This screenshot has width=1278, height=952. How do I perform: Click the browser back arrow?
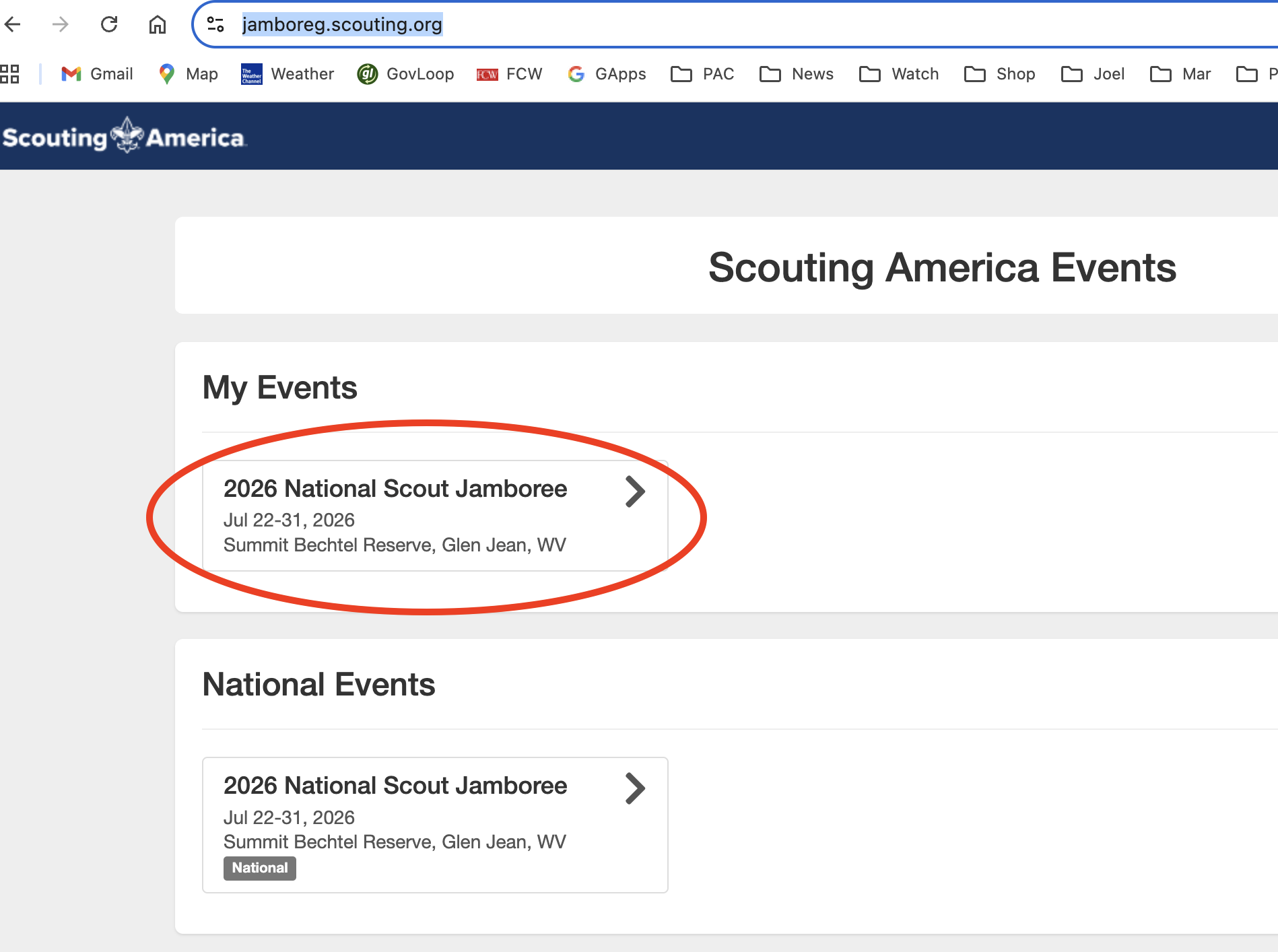pos(13,25)
